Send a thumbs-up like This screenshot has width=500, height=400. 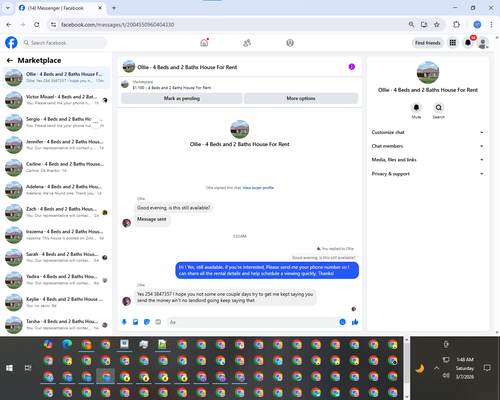(355, 322)
